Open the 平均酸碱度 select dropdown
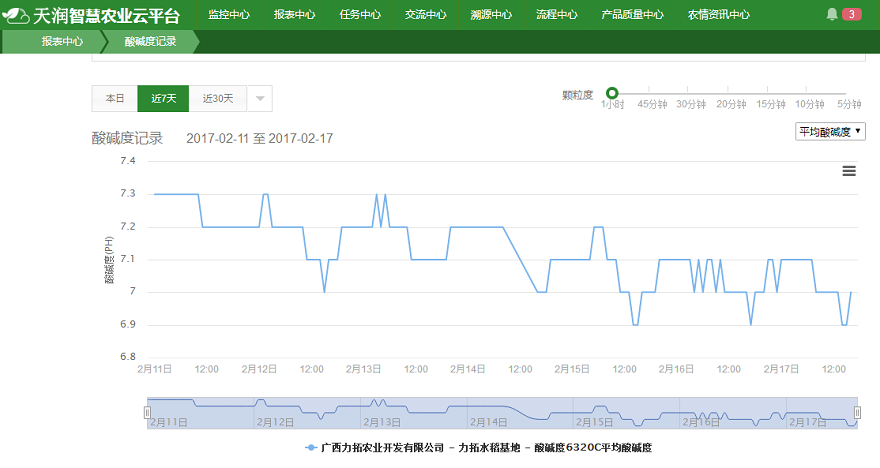 (830, 131)
